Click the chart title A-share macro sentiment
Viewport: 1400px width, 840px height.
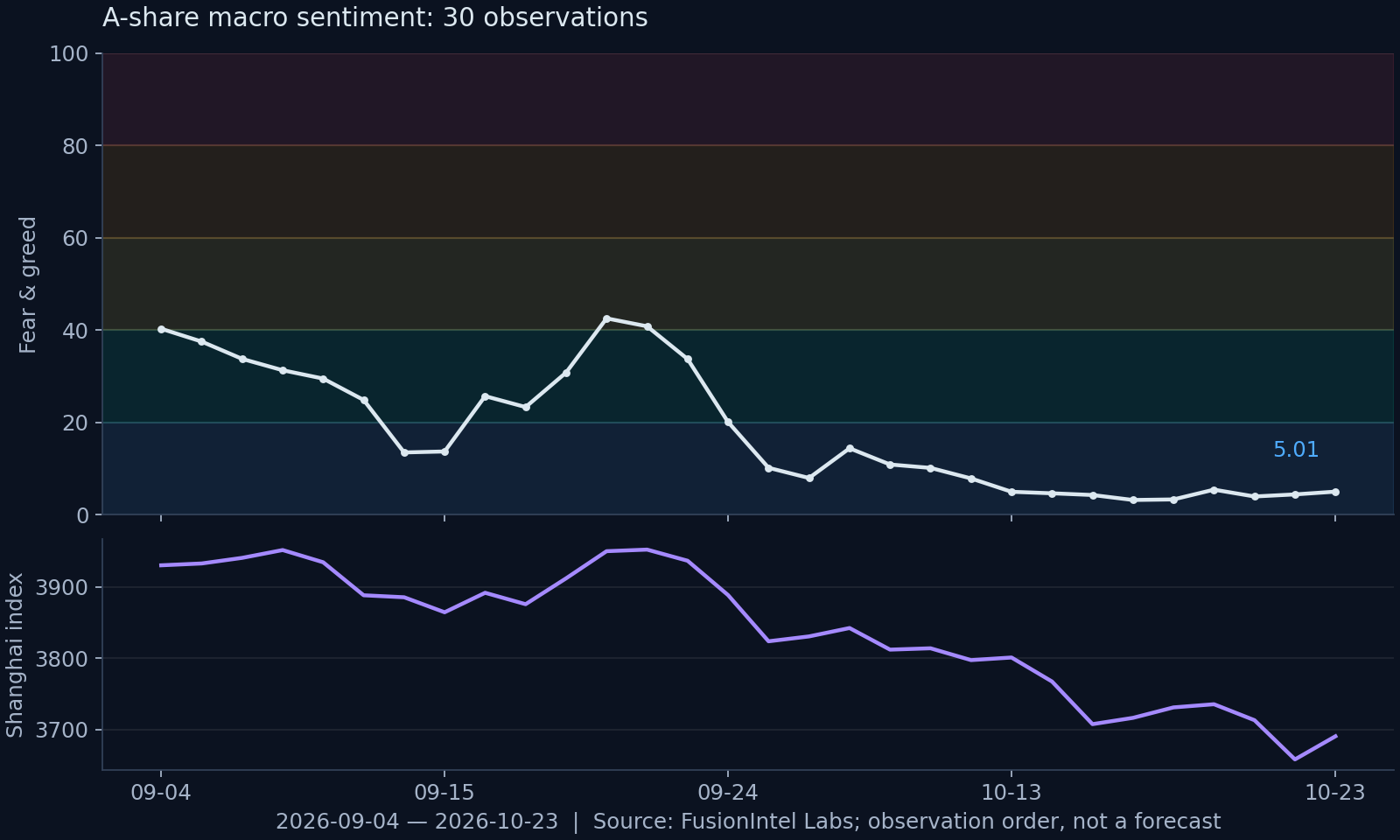coord(375,17)
